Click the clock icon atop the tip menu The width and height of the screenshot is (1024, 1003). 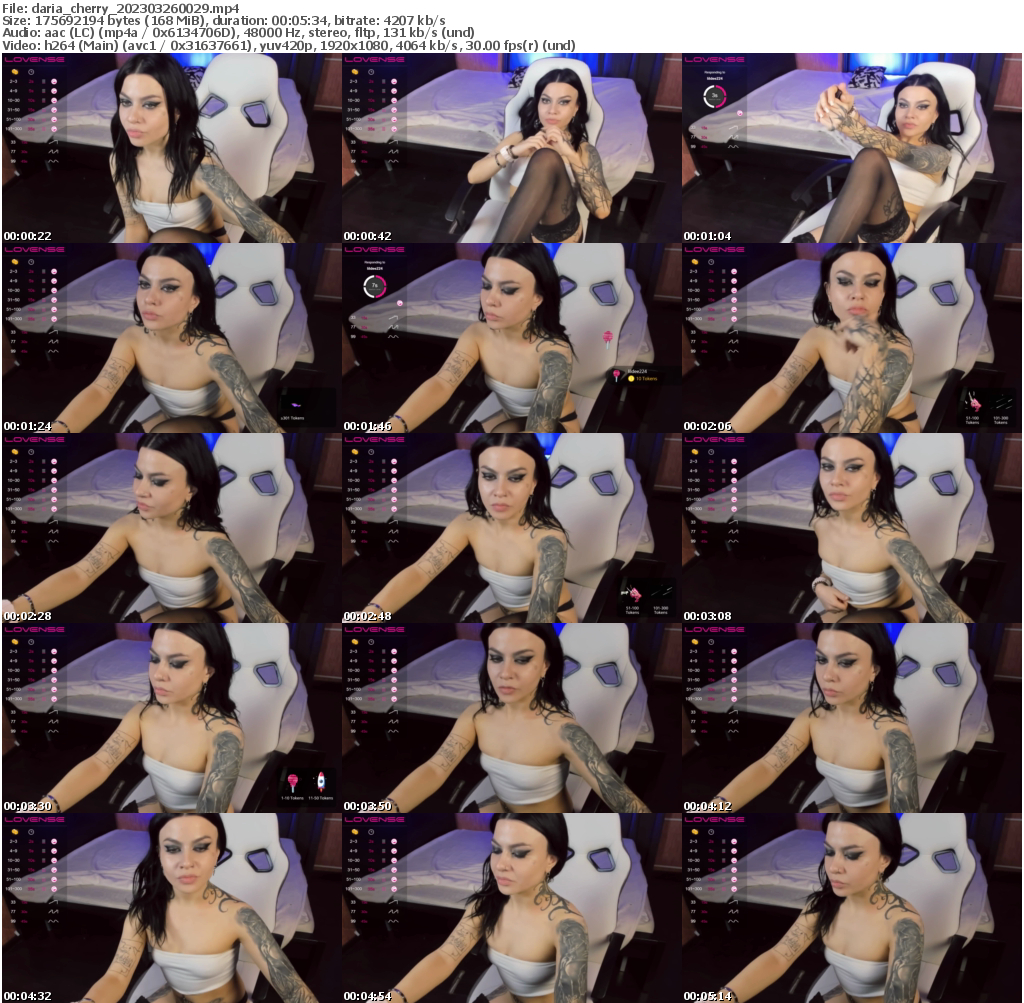tap(31, 72)
